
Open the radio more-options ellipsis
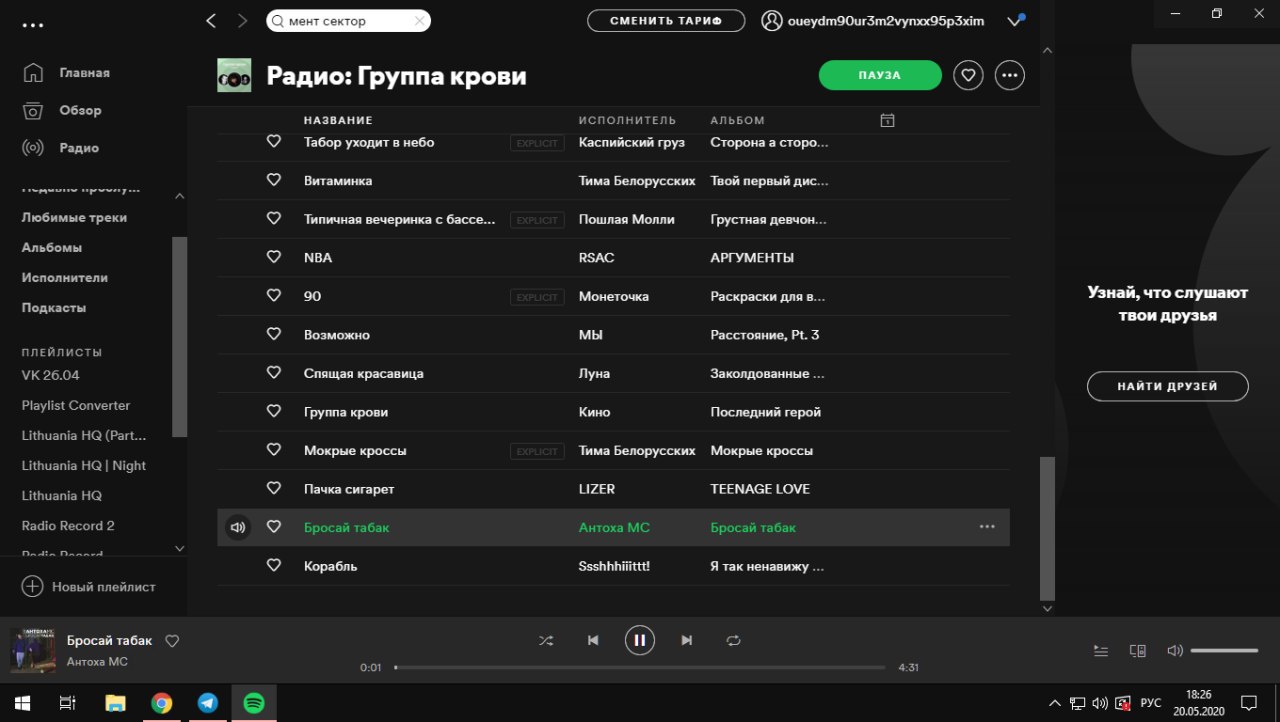click(x=1010, y=75)
